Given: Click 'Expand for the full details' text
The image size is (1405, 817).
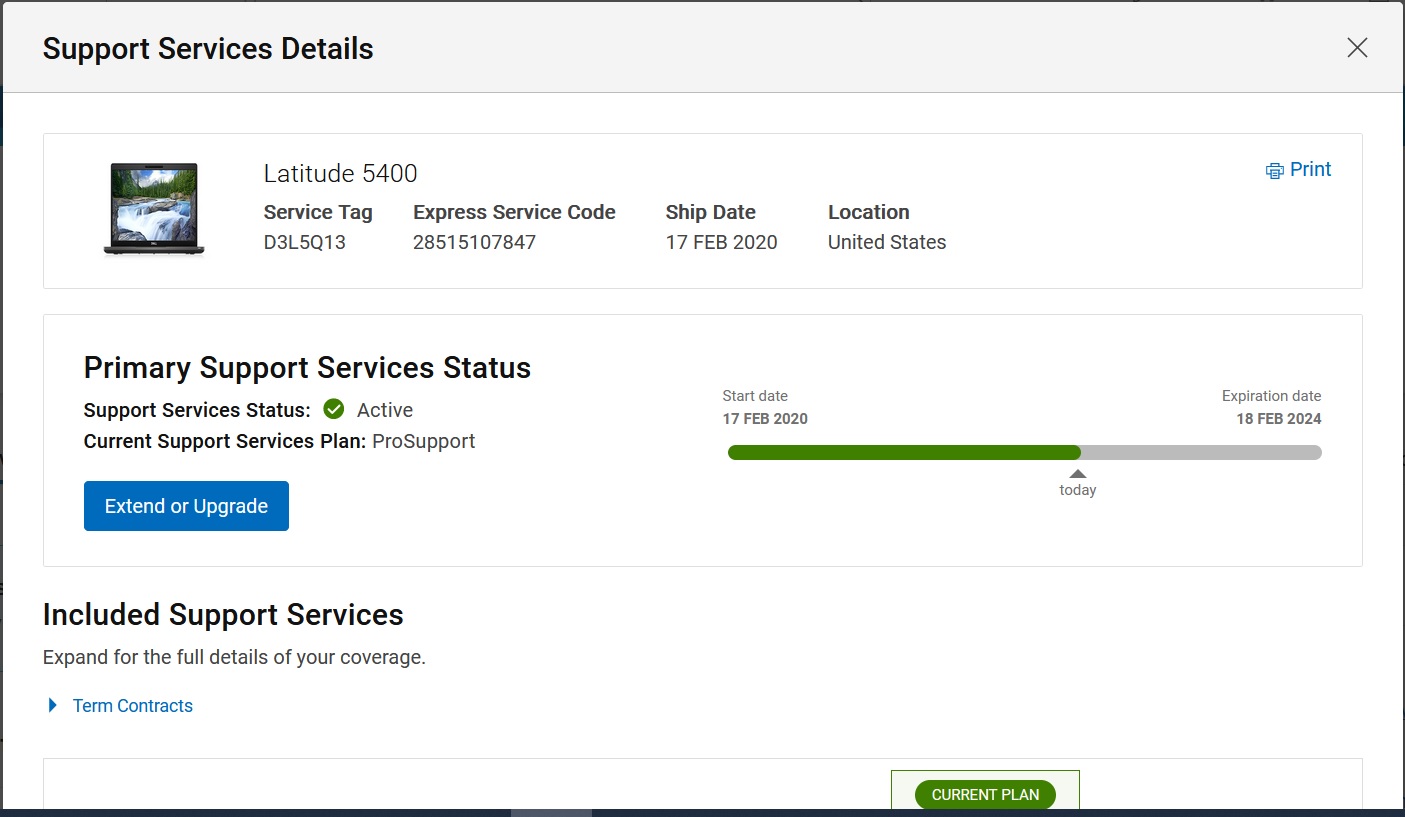Looking at the screenshot, I should pos(234,658).
